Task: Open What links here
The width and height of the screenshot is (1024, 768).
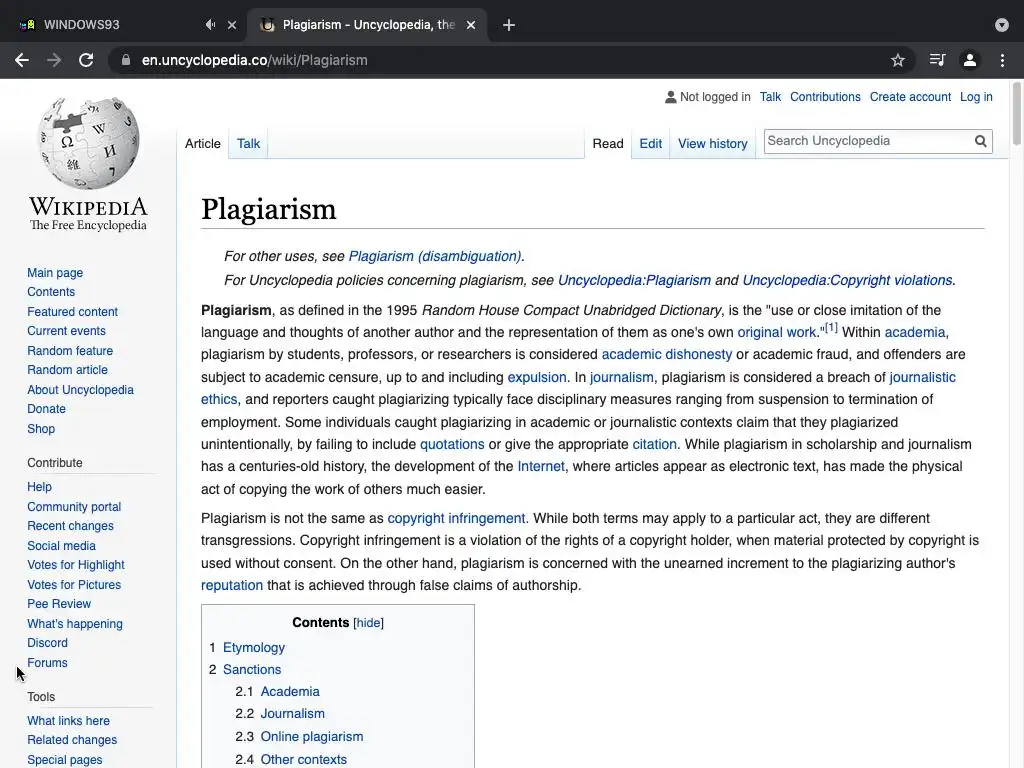Action: click(x=69, y=721)
